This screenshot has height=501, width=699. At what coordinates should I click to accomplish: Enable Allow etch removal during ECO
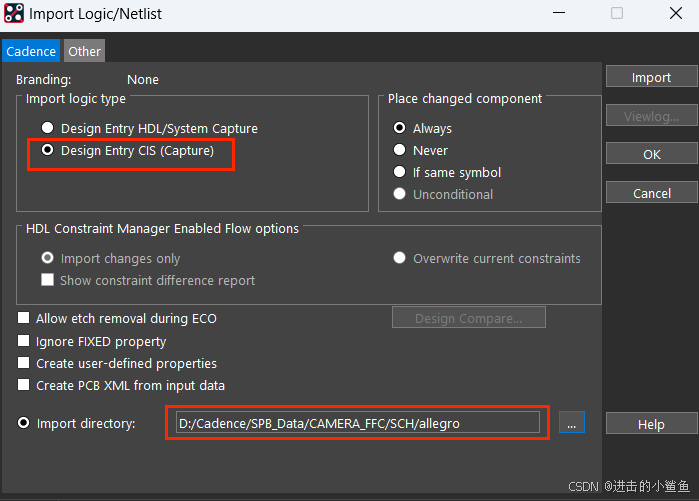coord(23,318)
